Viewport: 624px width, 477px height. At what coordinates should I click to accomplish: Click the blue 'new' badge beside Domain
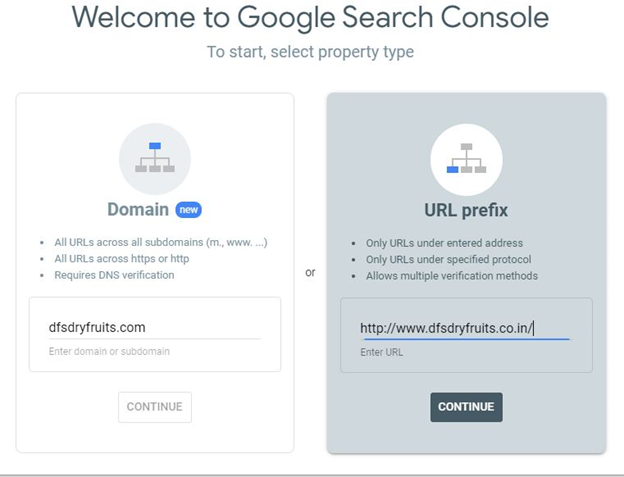[189, 210]
